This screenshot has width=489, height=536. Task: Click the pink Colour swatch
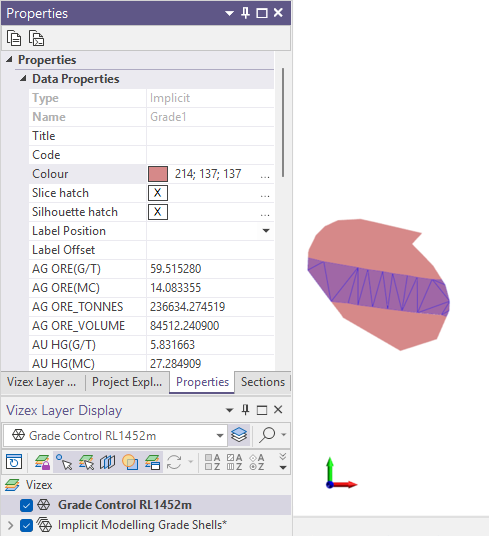pos(158,174)
